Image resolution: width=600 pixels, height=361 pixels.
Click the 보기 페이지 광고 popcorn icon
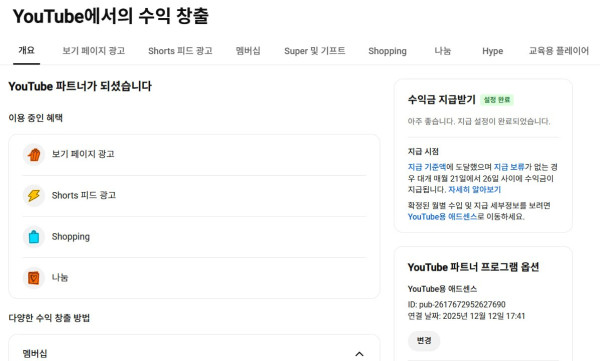click(x=34, y=155)
